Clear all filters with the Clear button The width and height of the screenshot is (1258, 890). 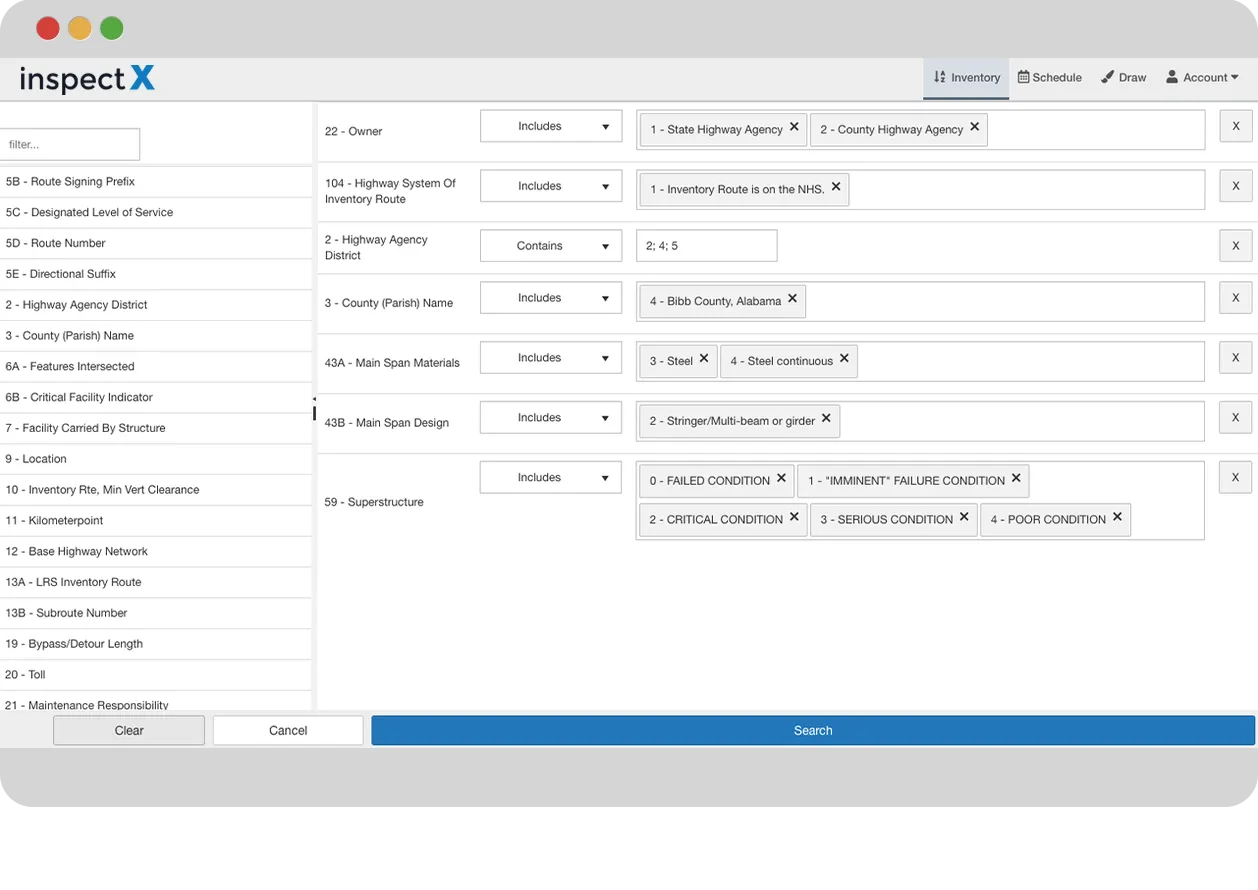coord(128,730)
